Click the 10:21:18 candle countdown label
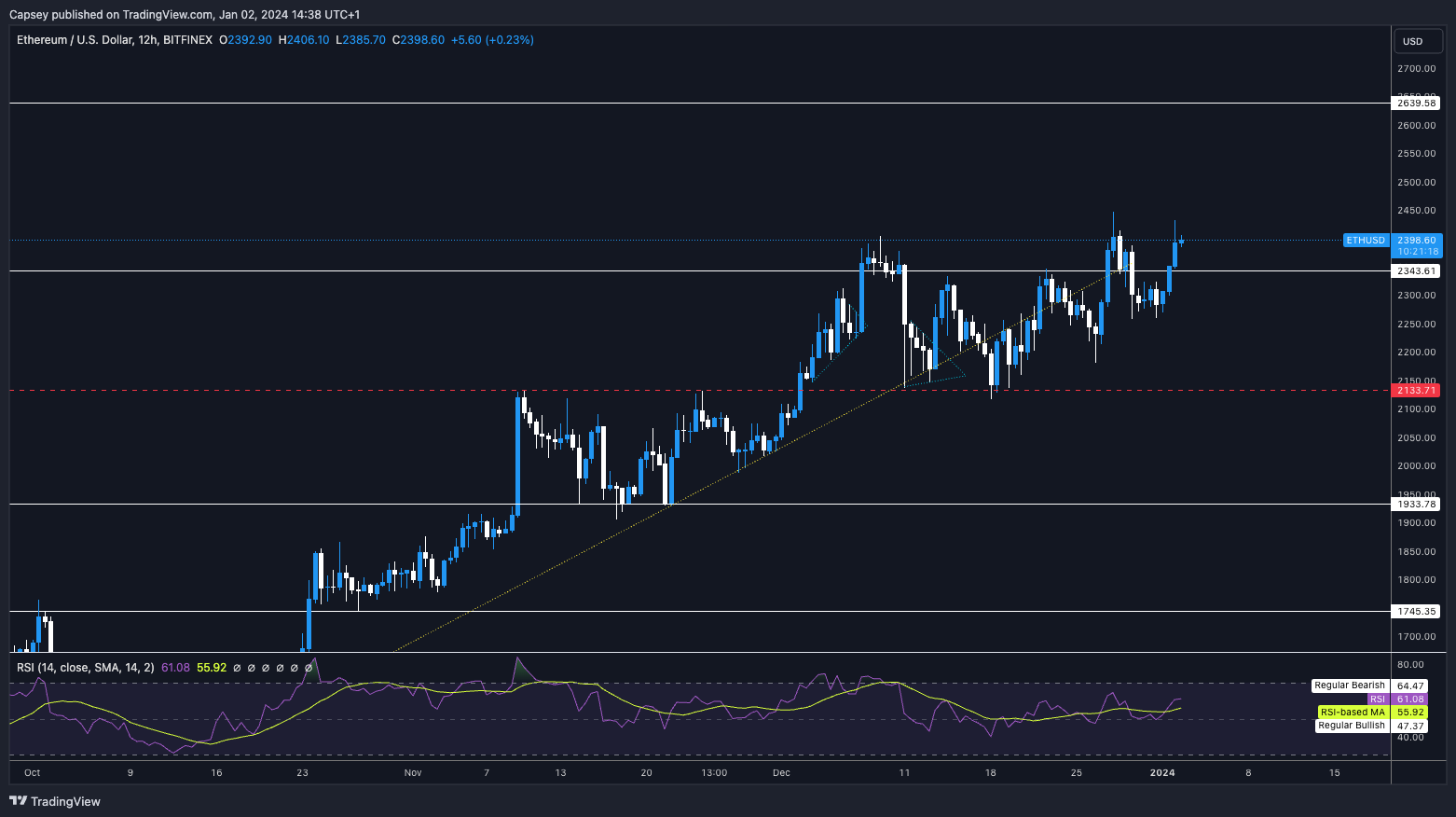The width and height of the screenshot is (1456, 817). pos(1418,252)
